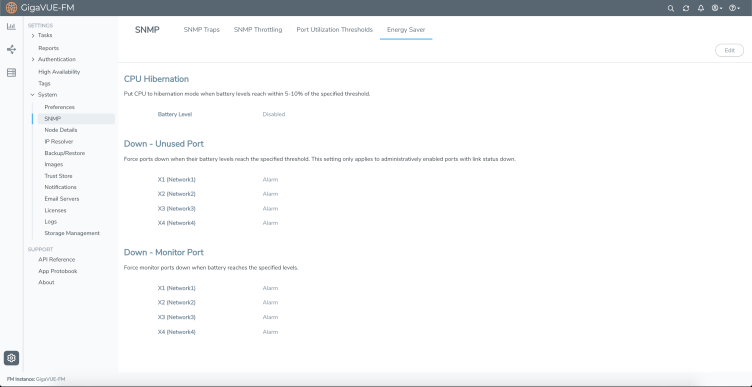This screenshot has width=752, height=387.
Task: Click the Edit button
Action: point(729,50)
